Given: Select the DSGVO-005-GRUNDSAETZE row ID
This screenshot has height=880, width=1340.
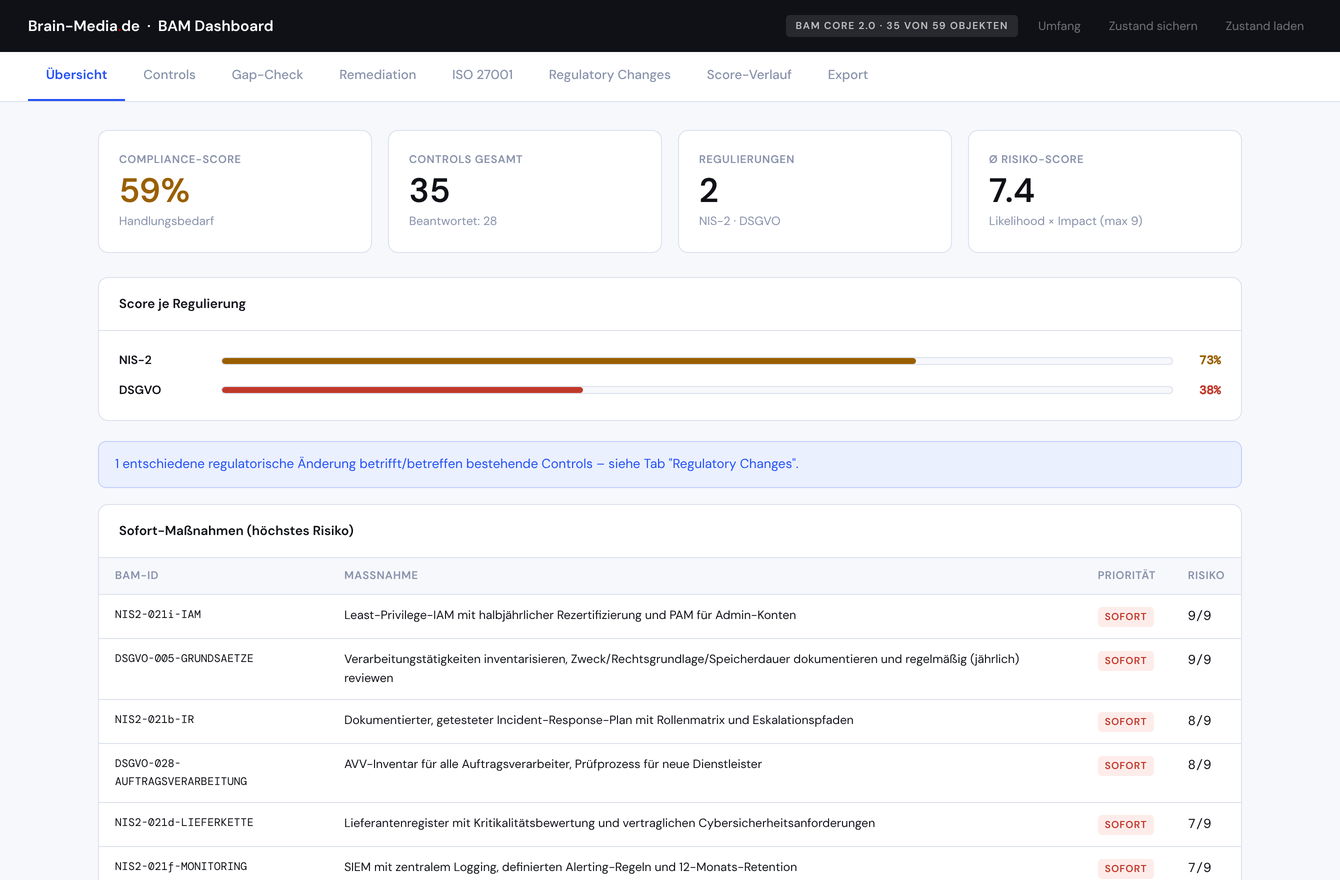Looking at the screenshot, I should click(184, 658).
